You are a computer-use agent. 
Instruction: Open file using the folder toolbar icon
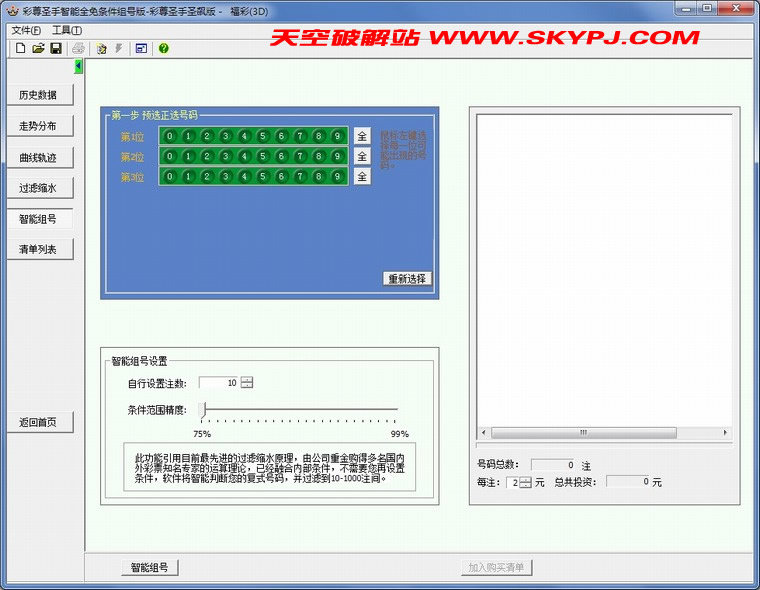click(x=38, y=48)
